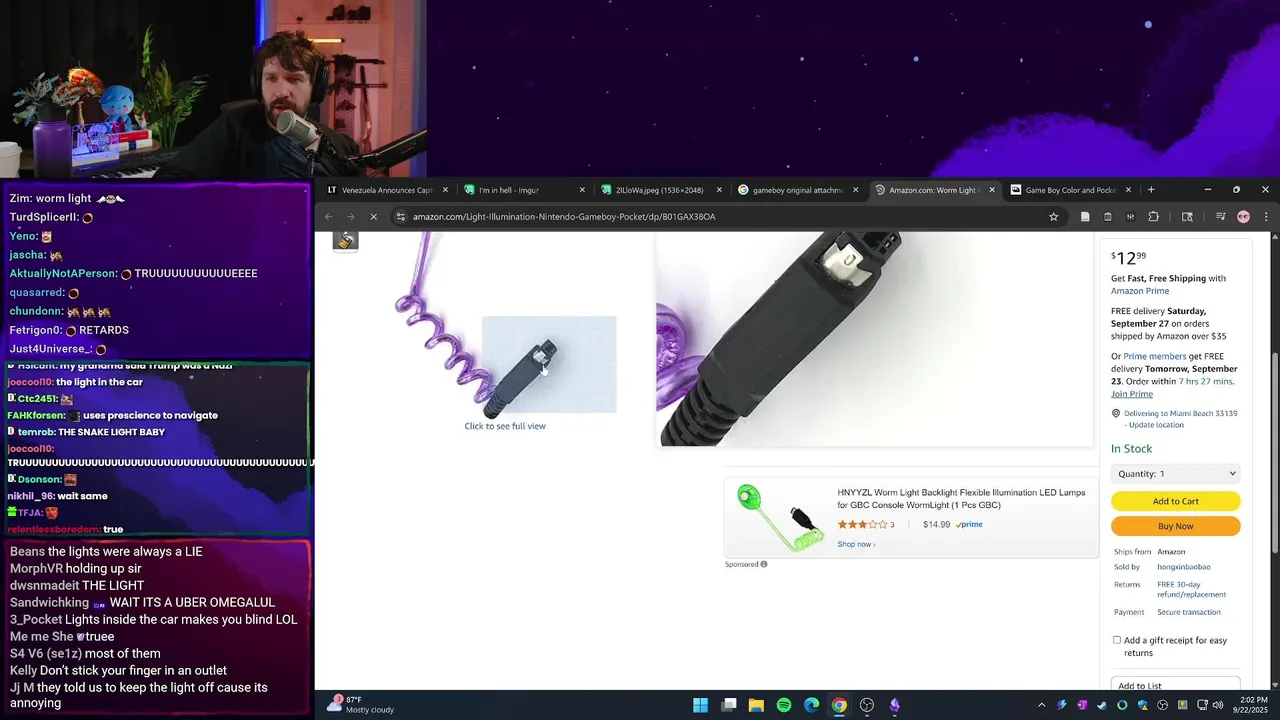Check Add a gift receipt checkbox
Image resolution: width=1280 pixels, height=720 pixels.
click(x=1116, y=640)
